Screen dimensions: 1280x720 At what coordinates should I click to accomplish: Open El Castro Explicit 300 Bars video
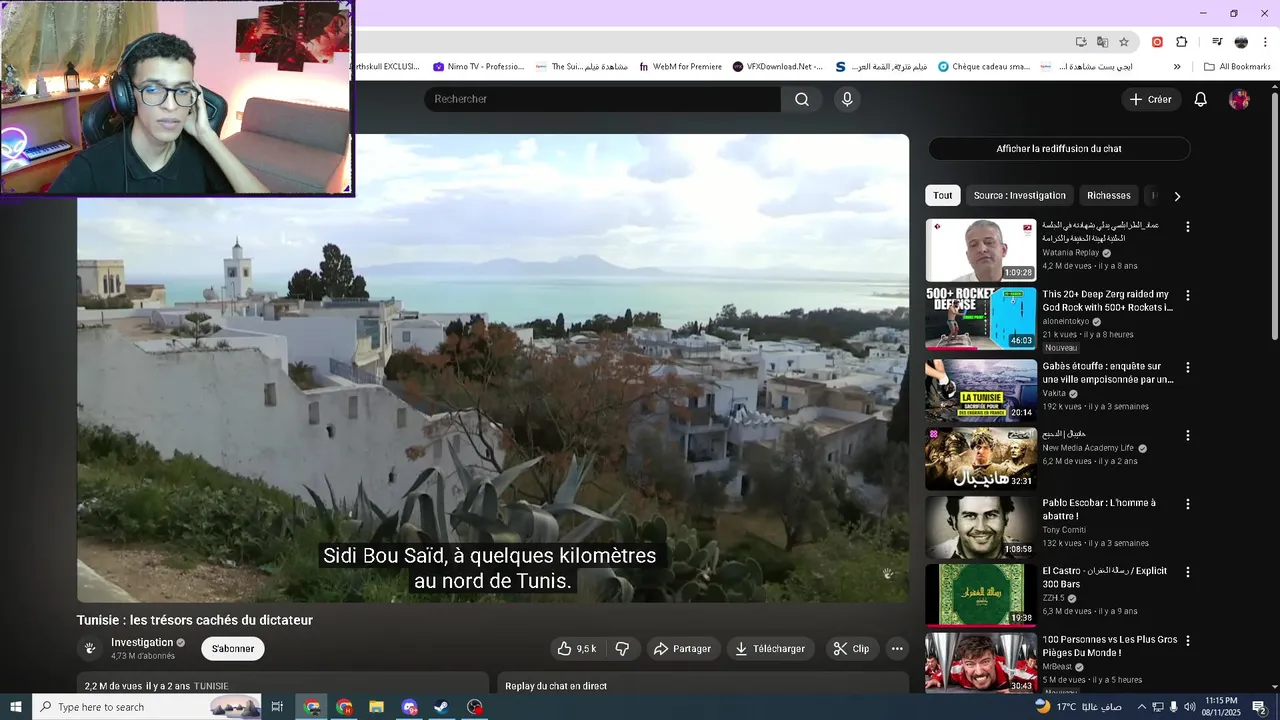[1105, 577]
